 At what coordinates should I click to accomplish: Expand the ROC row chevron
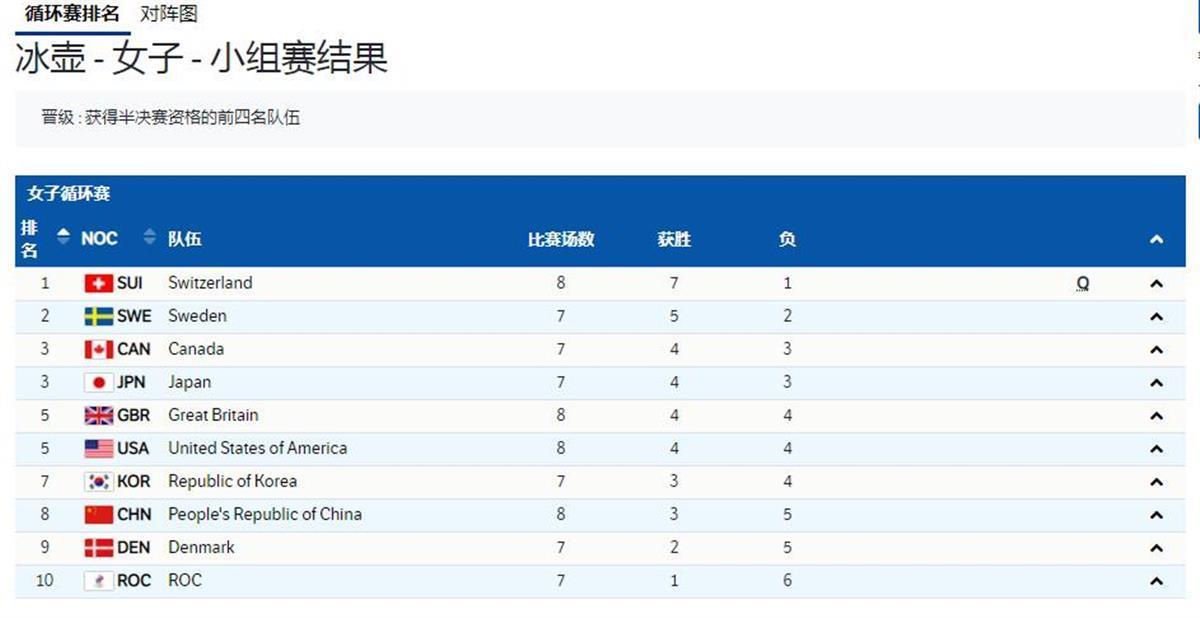(1156, 581)
